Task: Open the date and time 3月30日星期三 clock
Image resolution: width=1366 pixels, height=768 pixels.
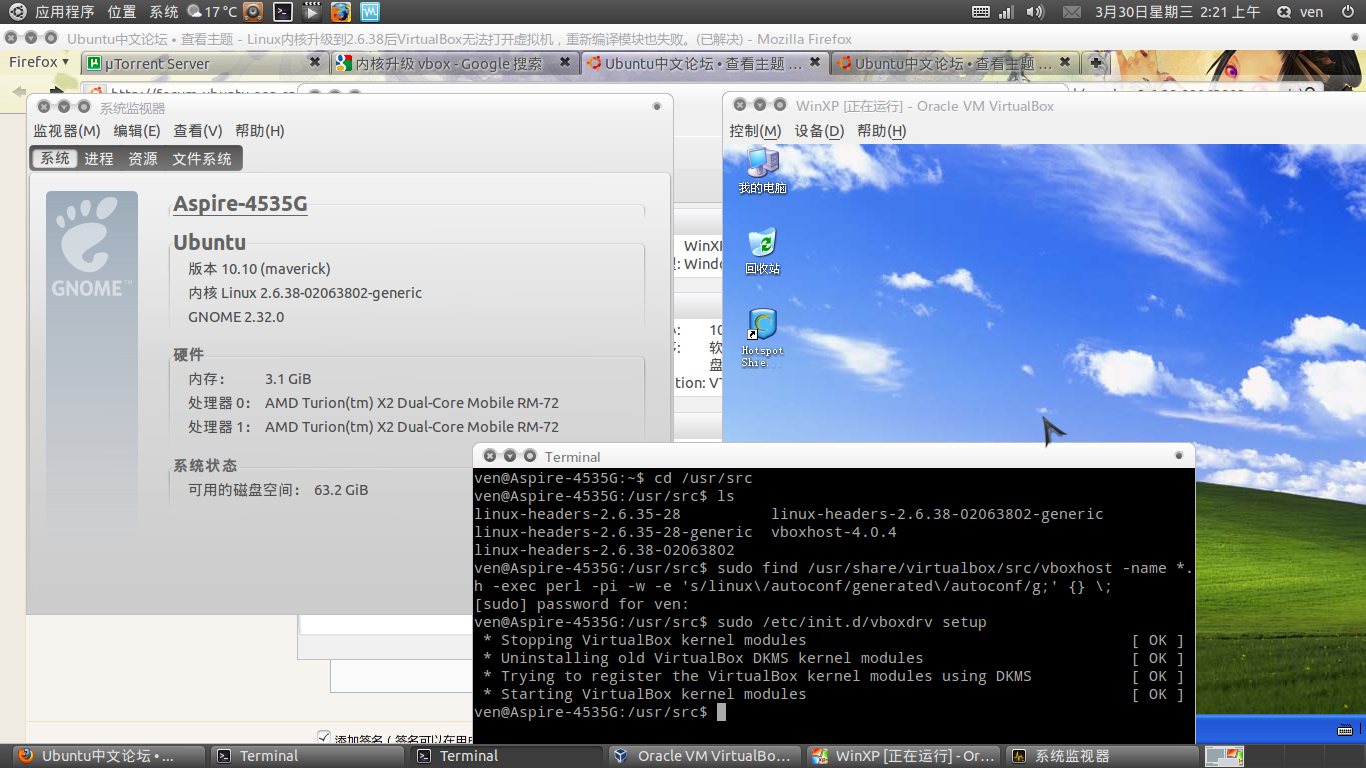Action: click(x=1177, y=12)
